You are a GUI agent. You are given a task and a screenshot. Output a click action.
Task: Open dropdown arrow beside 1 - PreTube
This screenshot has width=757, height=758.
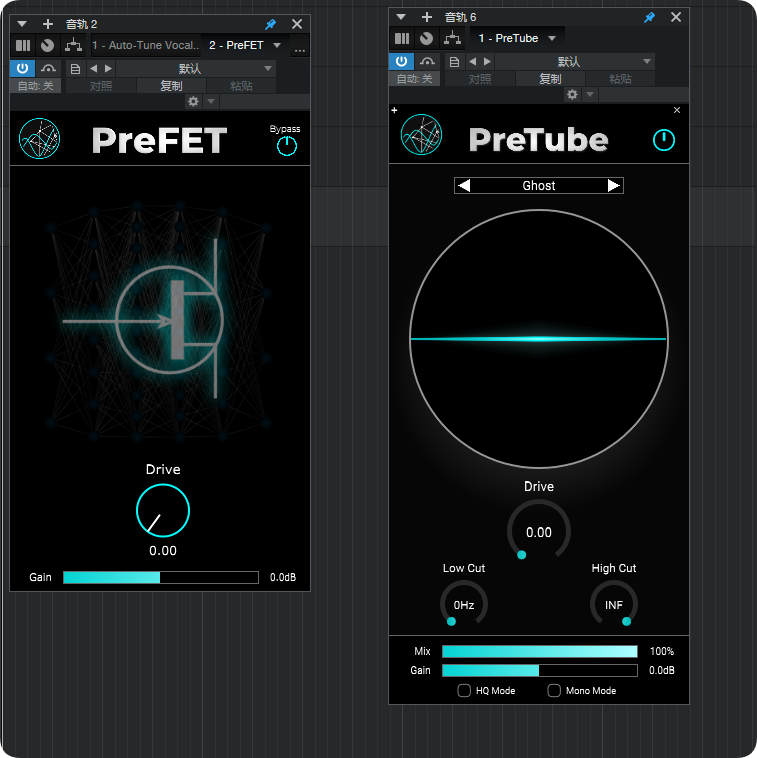point(552,38)
